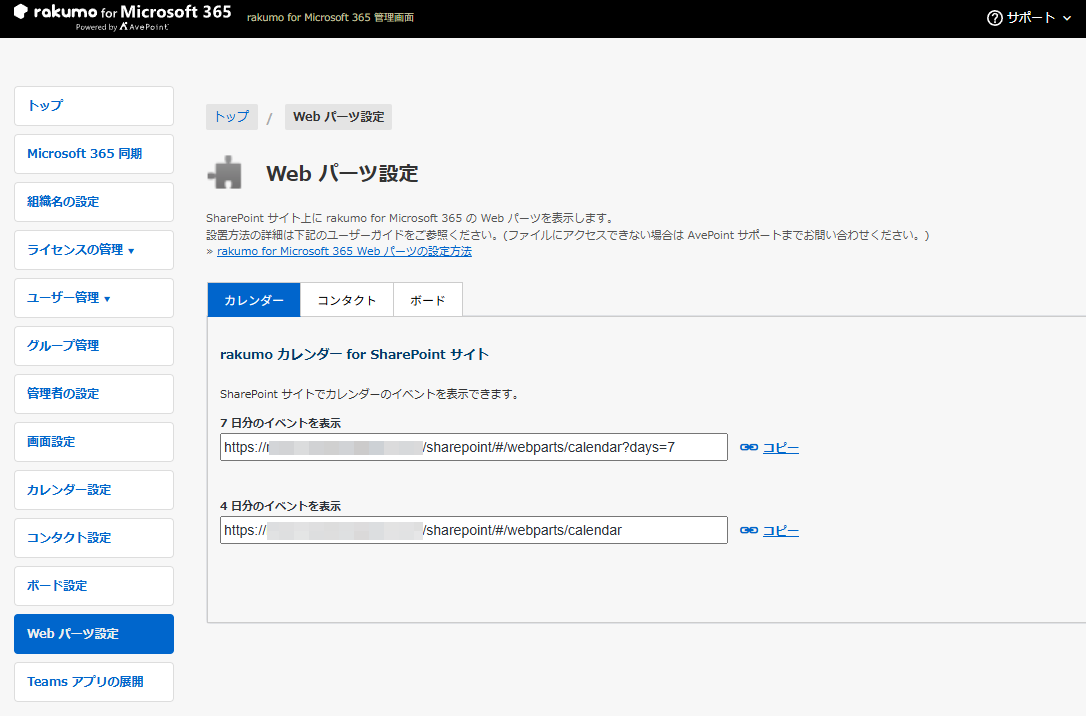Open Teams アプリの展開 in sidebar
Viewport: 1086px width, 716px height.
click(x=94, y=681)
